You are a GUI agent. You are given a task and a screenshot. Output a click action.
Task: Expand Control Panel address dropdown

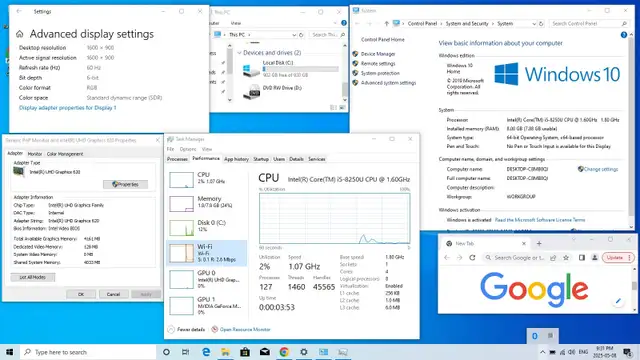pos(534,24)
